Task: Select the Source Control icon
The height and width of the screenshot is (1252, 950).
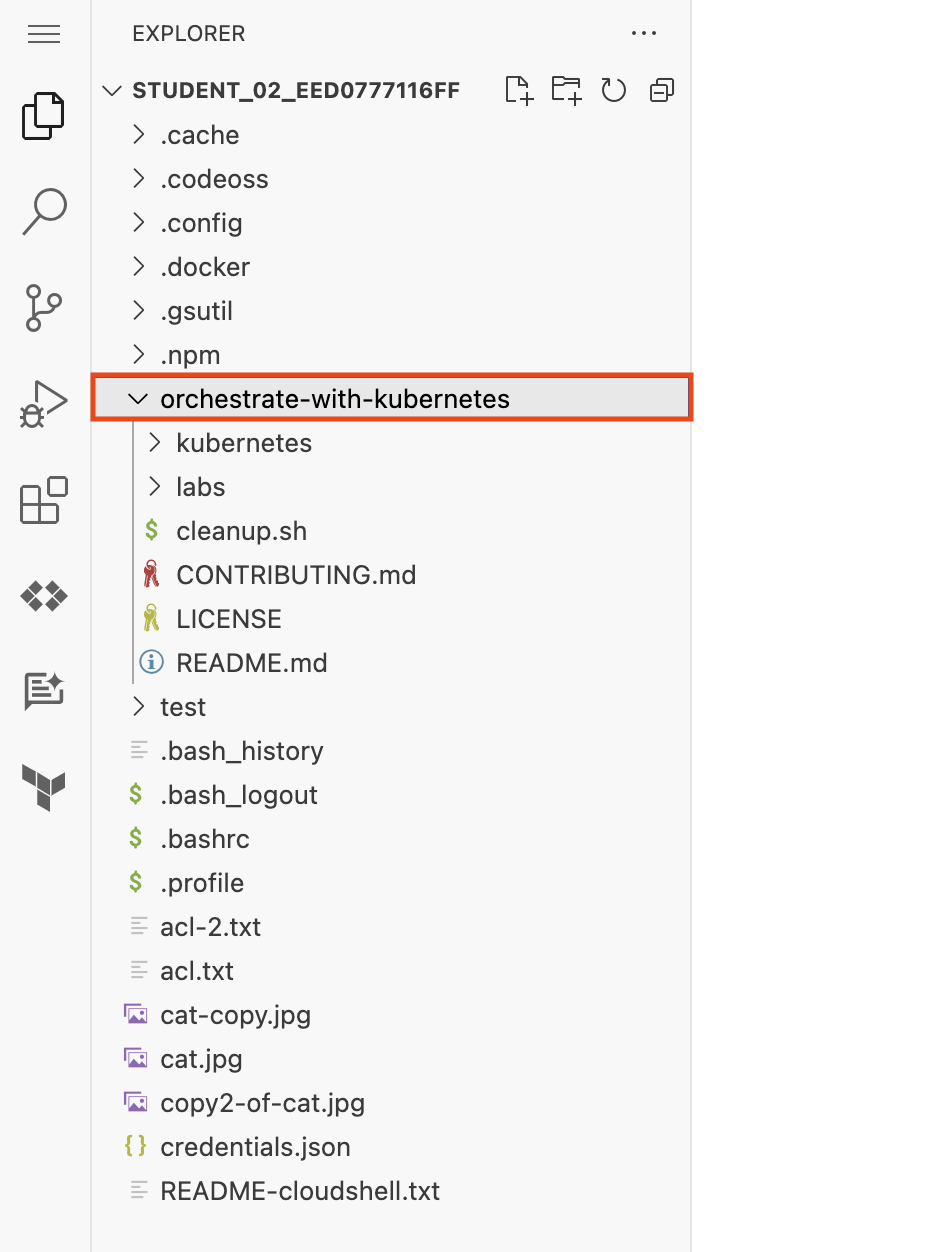Action: (x=43, y=308)
